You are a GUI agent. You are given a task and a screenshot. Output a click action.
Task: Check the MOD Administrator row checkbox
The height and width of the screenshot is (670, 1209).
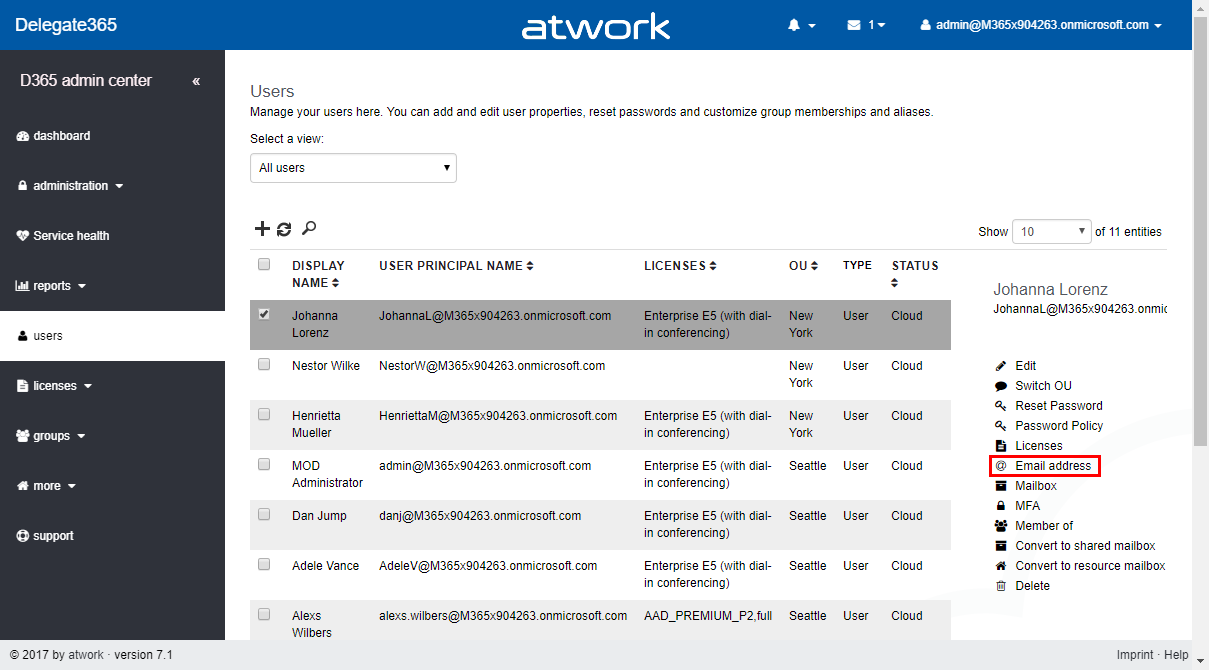(x=264, y=464)
